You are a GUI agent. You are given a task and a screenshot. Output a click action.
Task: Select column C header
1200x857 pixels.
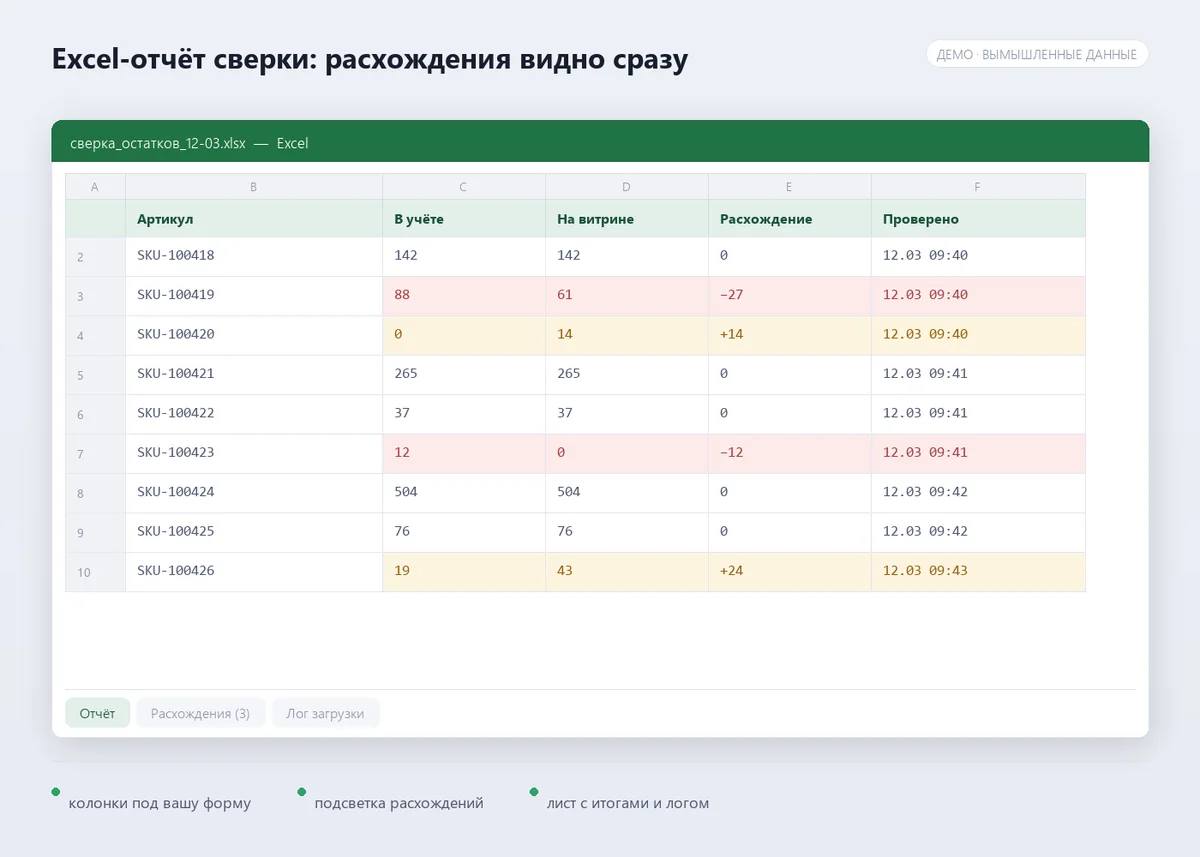click(464, 187)
